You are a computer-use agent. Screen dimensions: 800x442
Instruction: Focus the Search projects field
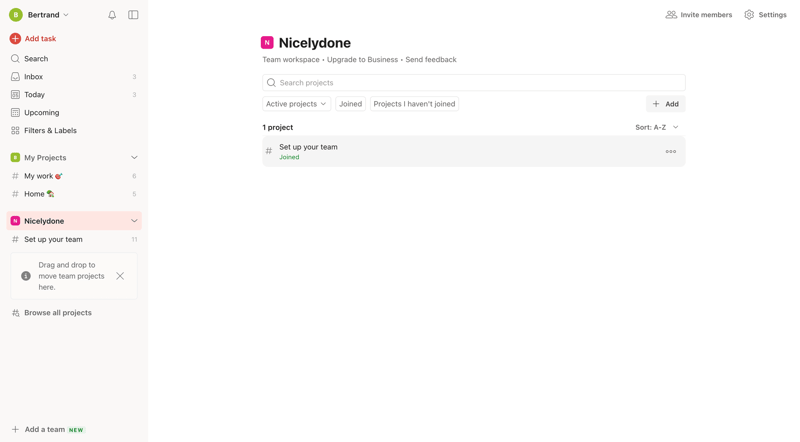pos(474,83)
